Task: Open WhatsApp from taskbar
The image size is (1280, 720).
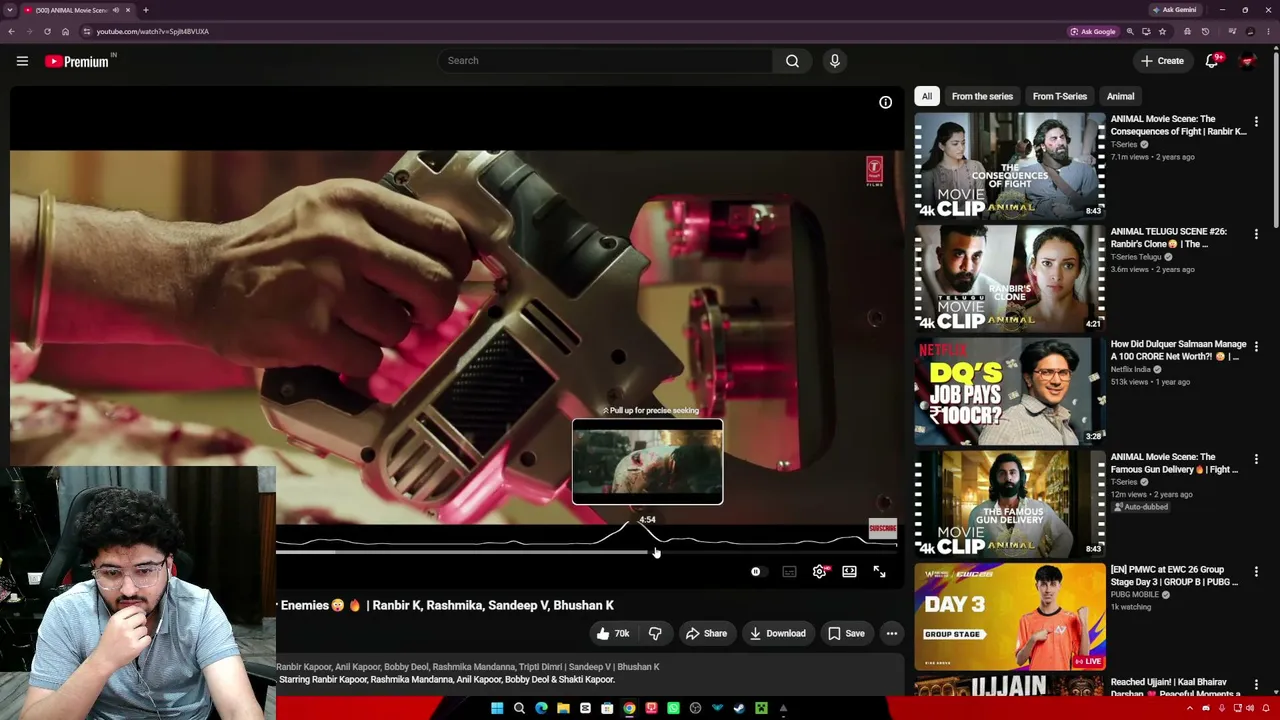Action: (x=673, y=708)
